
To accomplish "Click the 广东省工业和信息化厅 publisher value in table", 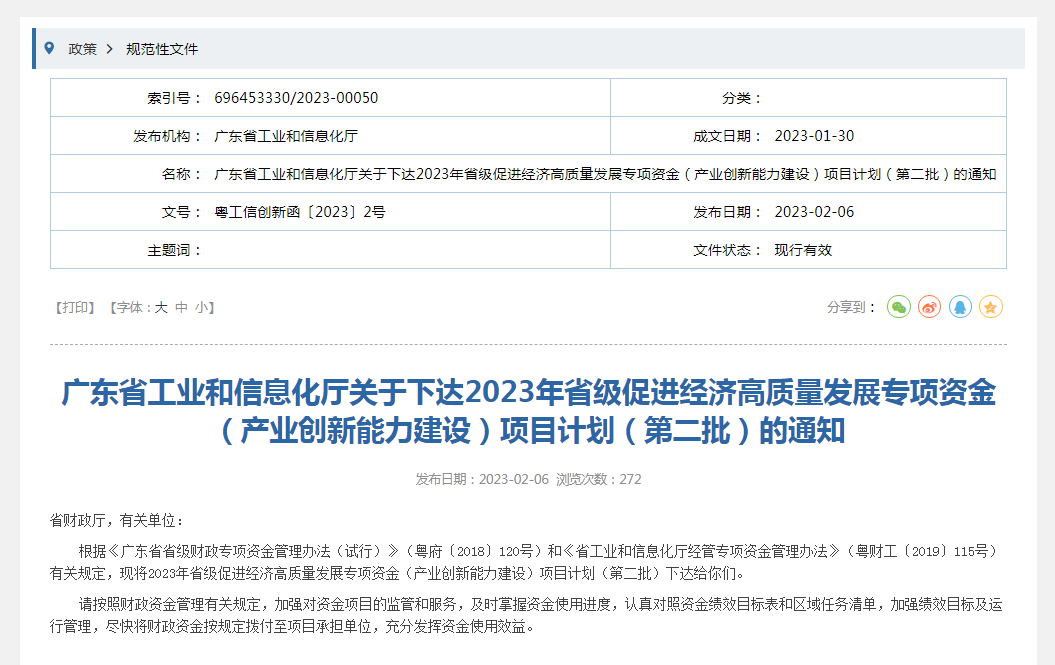I will (x=286, y=136).
